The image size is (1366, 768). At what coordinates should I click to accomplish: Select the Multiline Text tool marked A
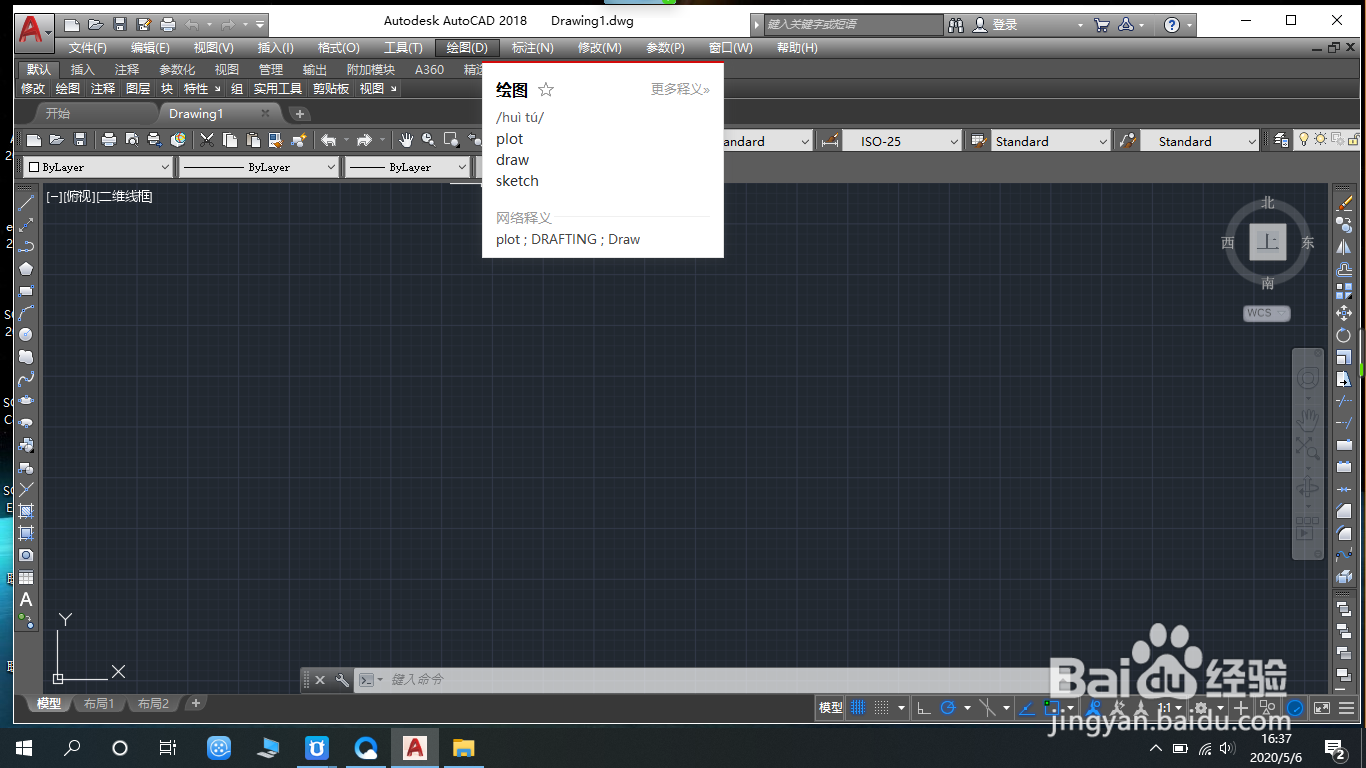tap(26, 599)
